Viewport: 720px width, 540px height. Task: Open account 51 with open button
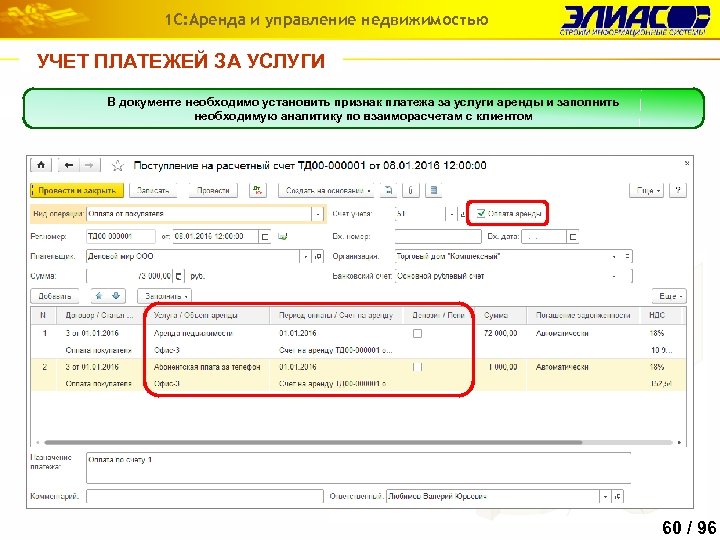tap(462, 214)
